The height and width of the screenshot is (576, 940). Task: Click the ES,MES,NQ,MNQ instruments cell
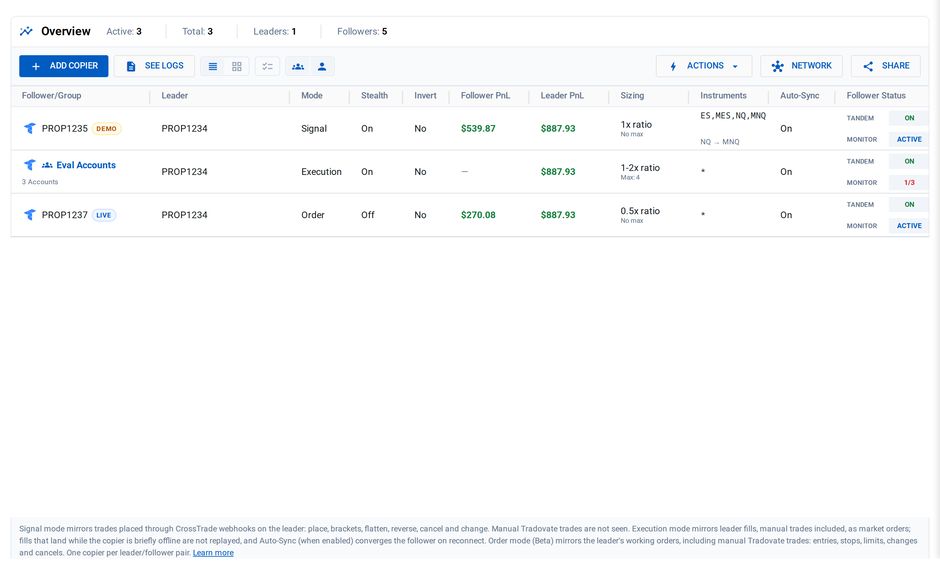click(733, 116)
